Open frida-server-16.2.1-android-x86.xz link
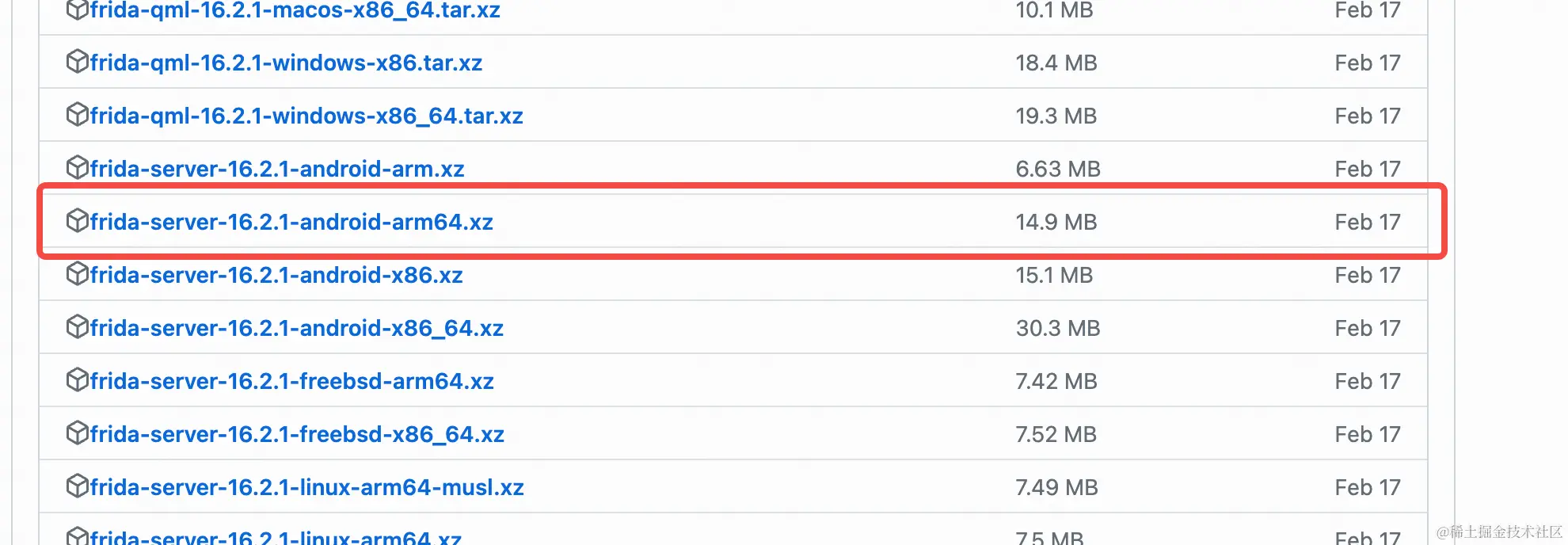The width and height of the screenshot is (1568, 545). pos(276,275)
